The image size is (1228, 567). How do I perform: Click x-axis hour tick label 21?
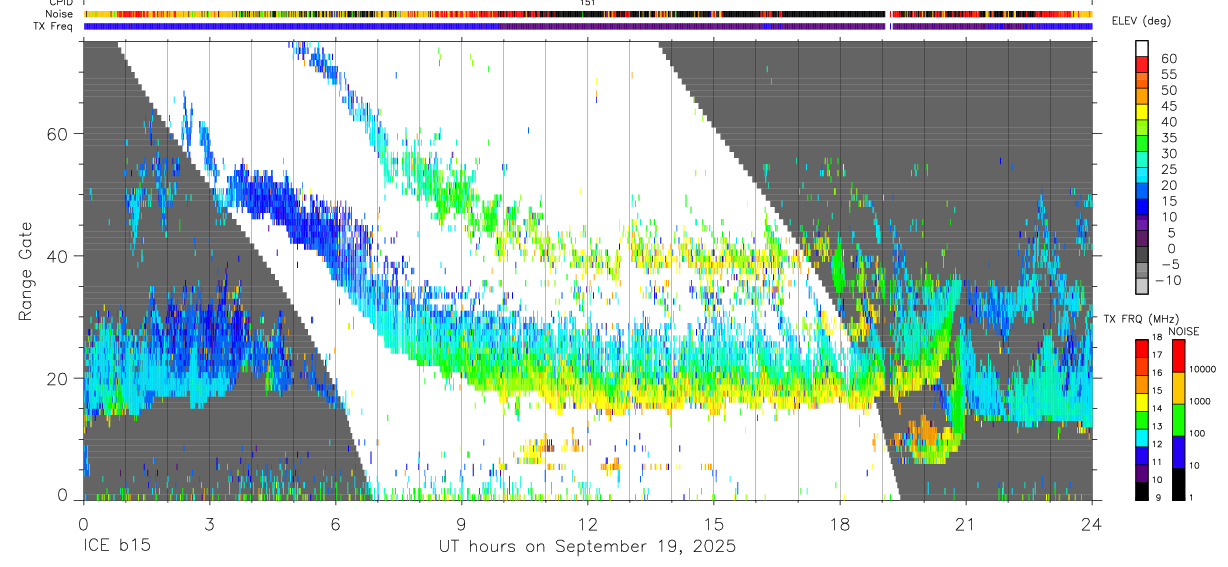[965, 524]
